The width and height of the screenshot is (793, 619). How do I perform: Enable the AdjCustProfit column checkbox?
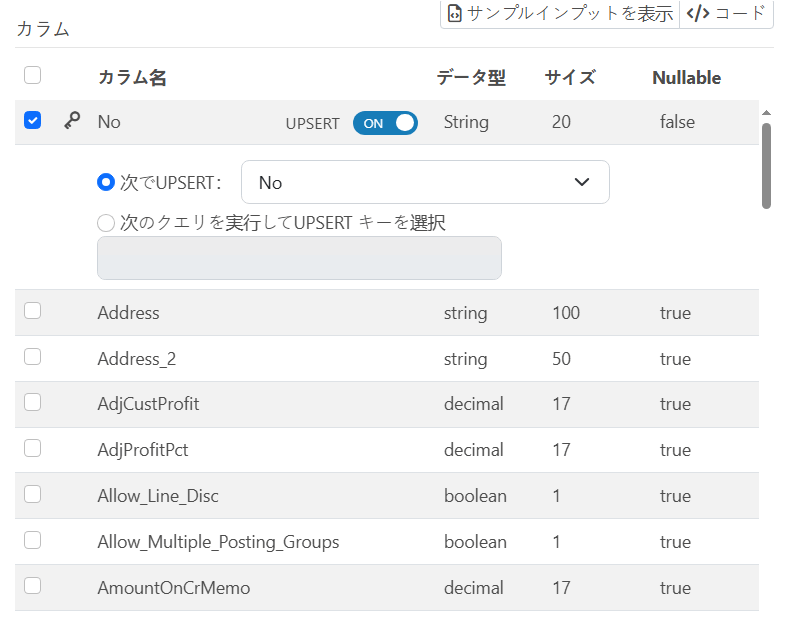pos(32,402)
